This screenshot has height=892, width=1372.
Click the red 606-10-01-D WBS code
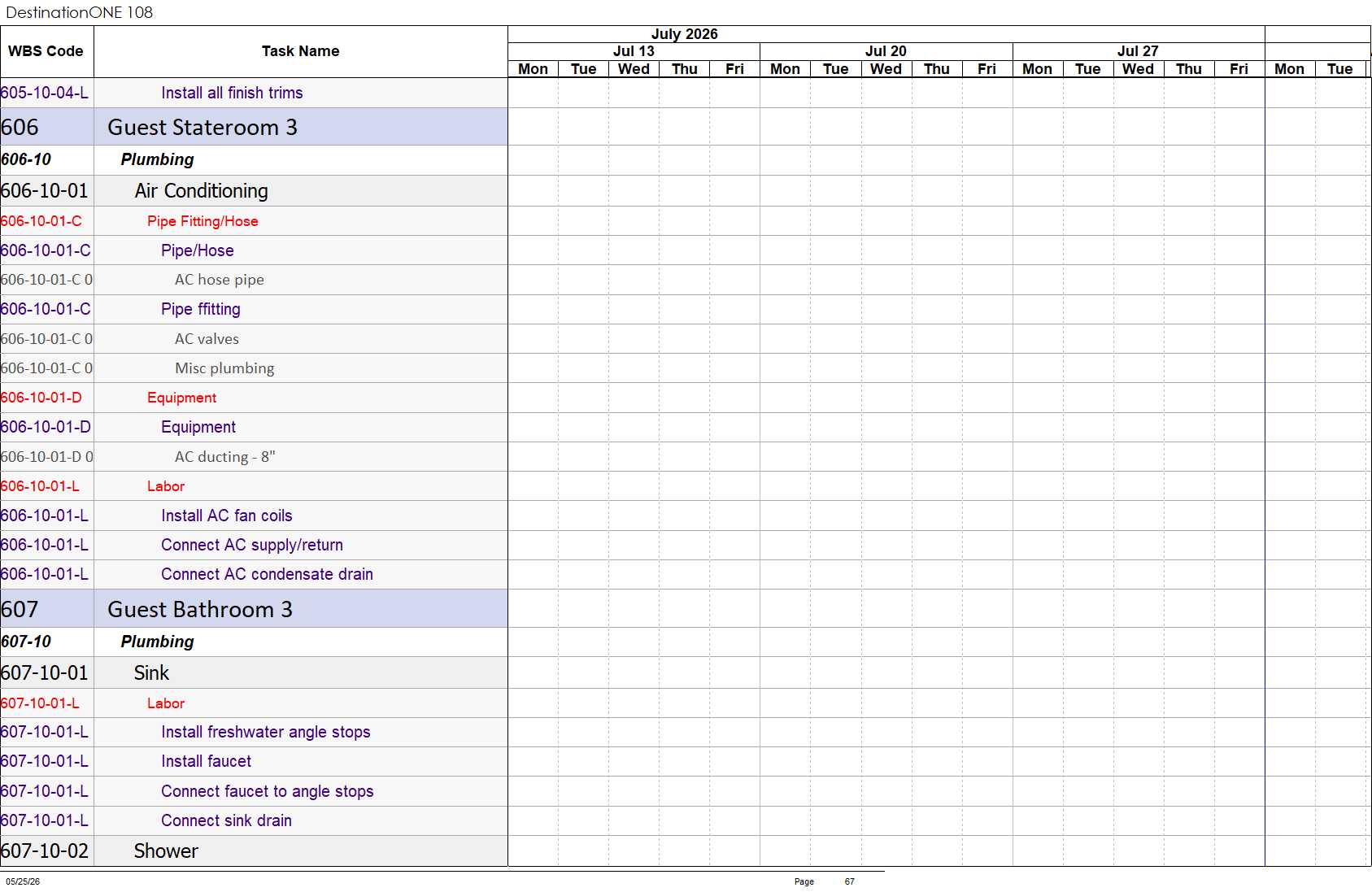pos(41,398)
